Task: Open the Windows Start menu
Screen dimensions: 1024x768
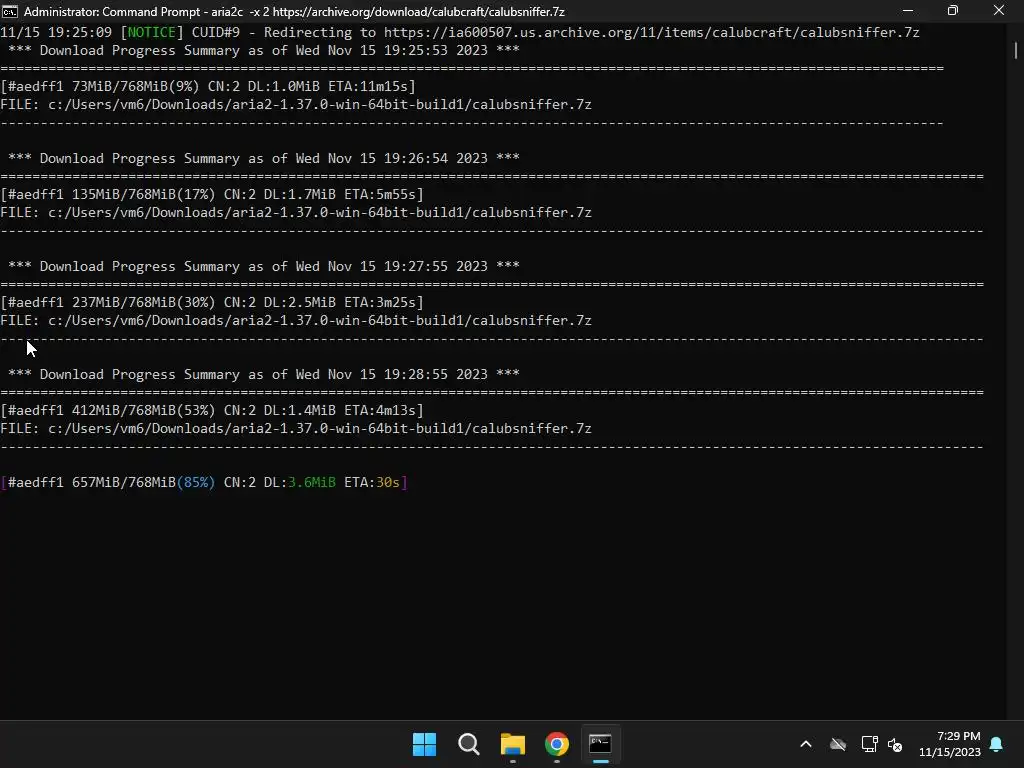Action: (424, 744)
